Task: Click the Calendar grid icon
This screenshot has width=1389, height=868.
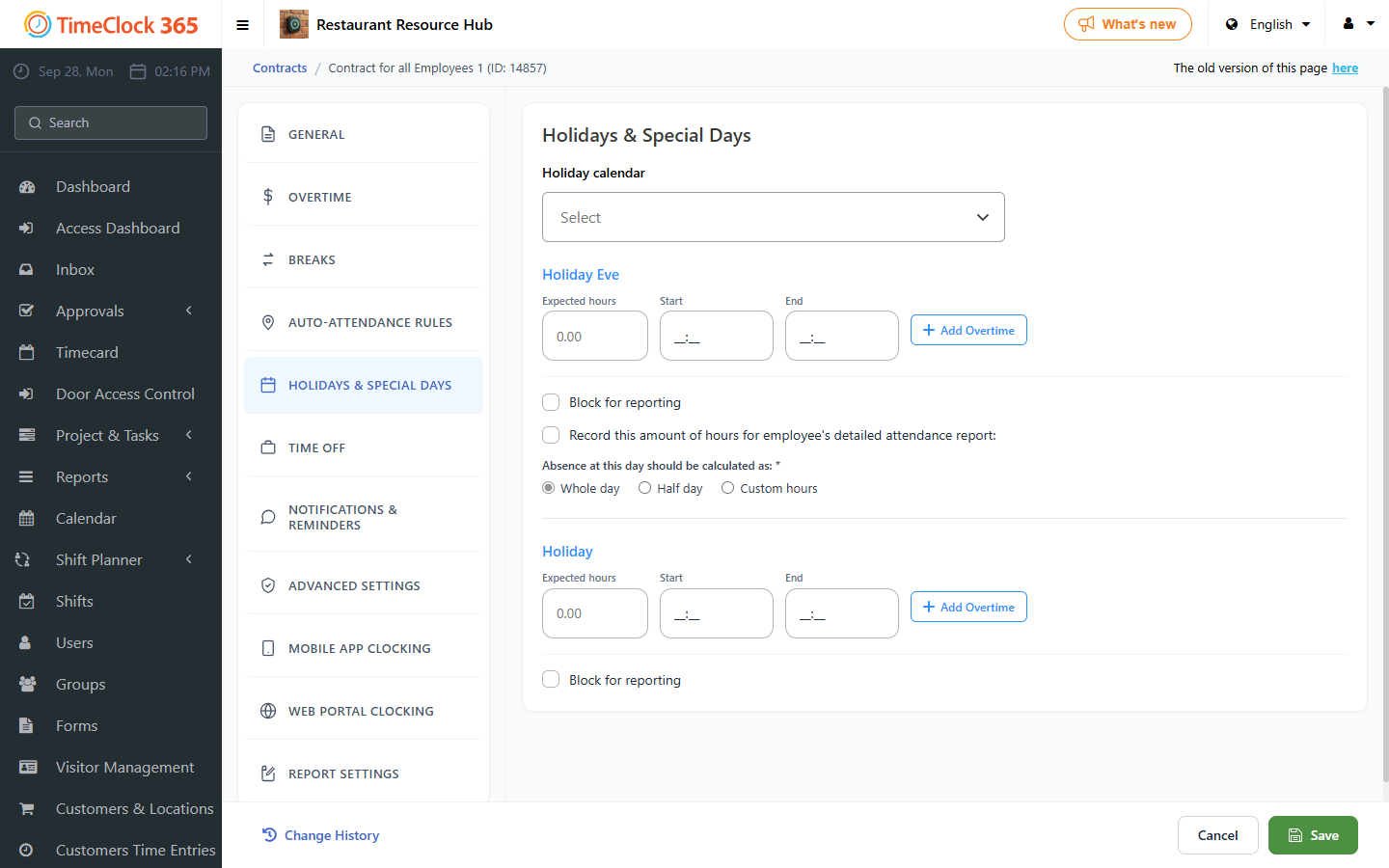Action: [x=27, y=519]
